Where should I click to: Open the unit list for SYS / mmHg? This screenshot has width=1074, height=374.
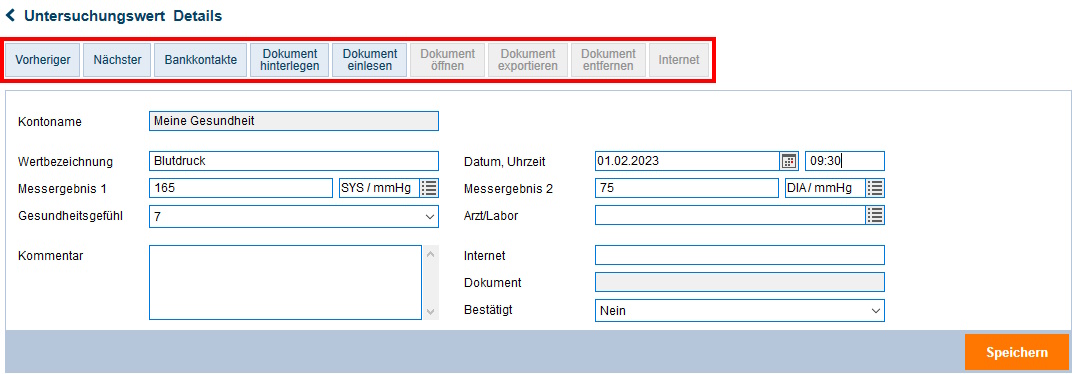point(429,188)
